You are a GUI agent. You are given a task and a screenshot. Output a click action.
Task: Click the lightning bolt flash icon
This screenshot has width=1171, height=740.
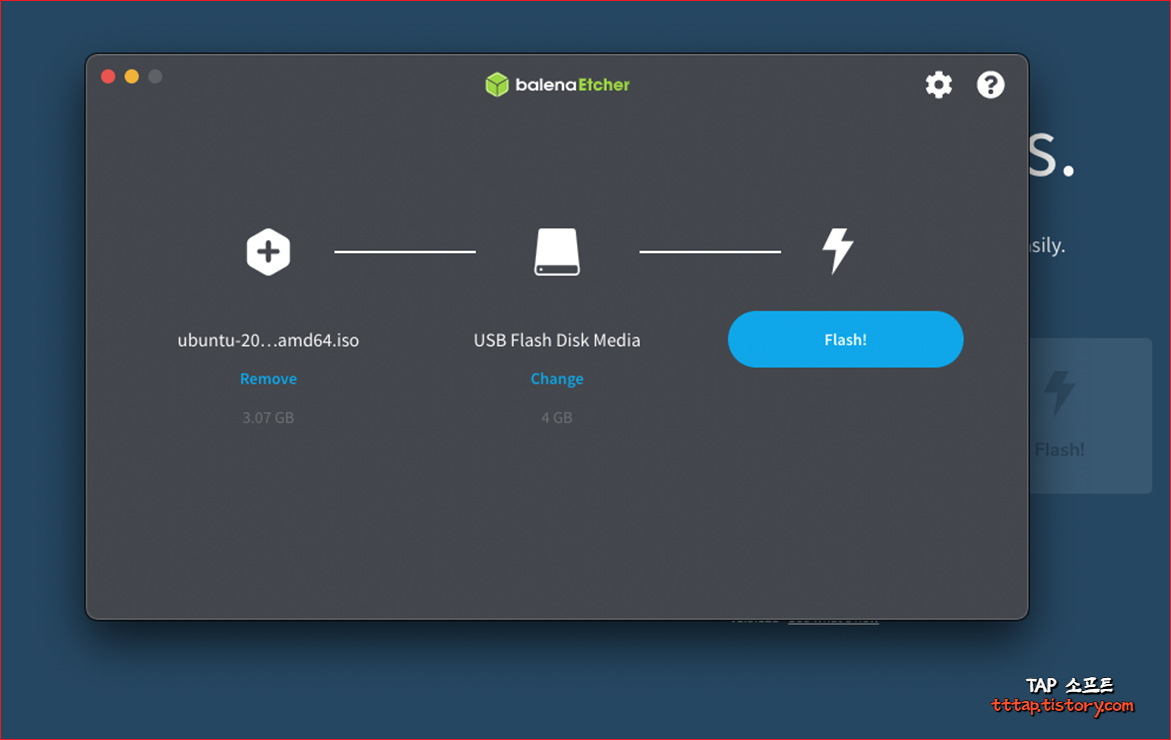837,251
